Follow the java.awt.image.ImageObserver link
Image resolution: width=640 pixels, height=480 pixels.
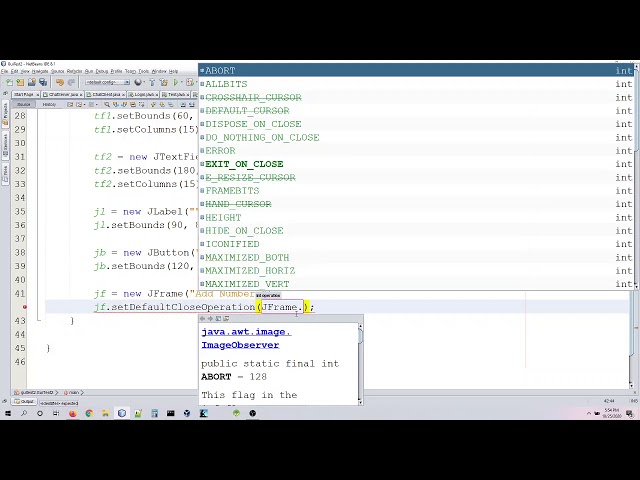(x=246, y=338)
